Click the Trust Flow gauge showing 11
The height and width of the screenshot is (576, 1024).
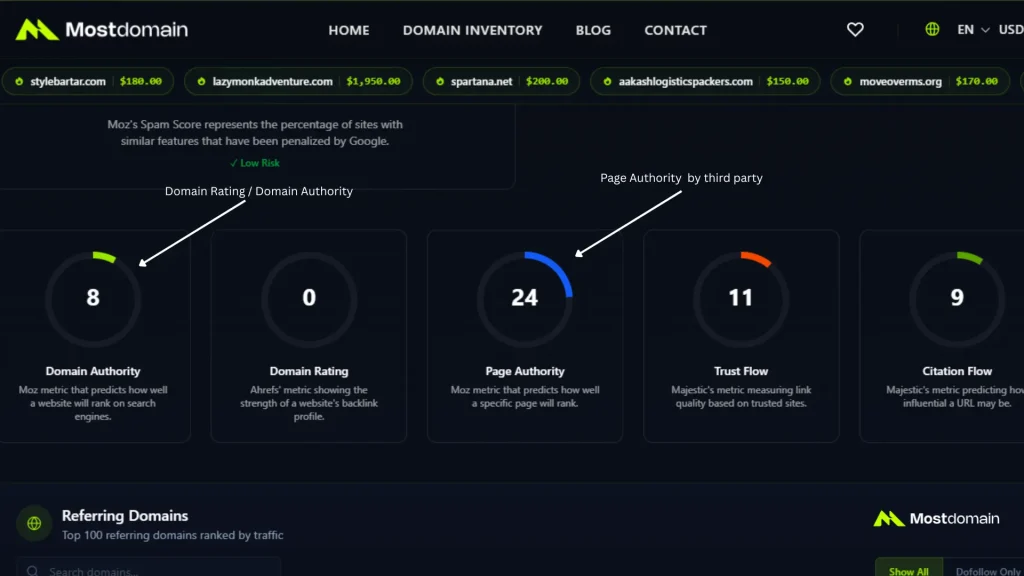tap(741, 298)
